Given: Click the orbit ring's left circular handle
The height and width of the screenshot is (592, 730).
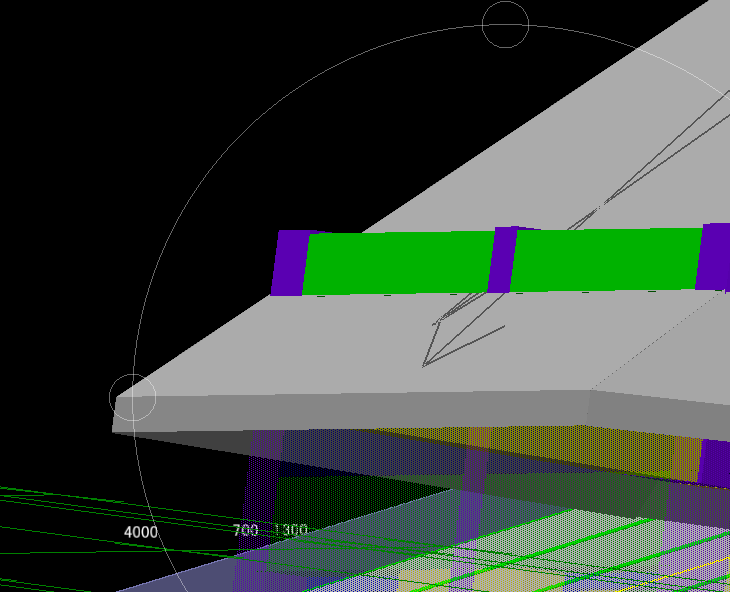Looking at the screenshot, I should click(x=133, y=397).
